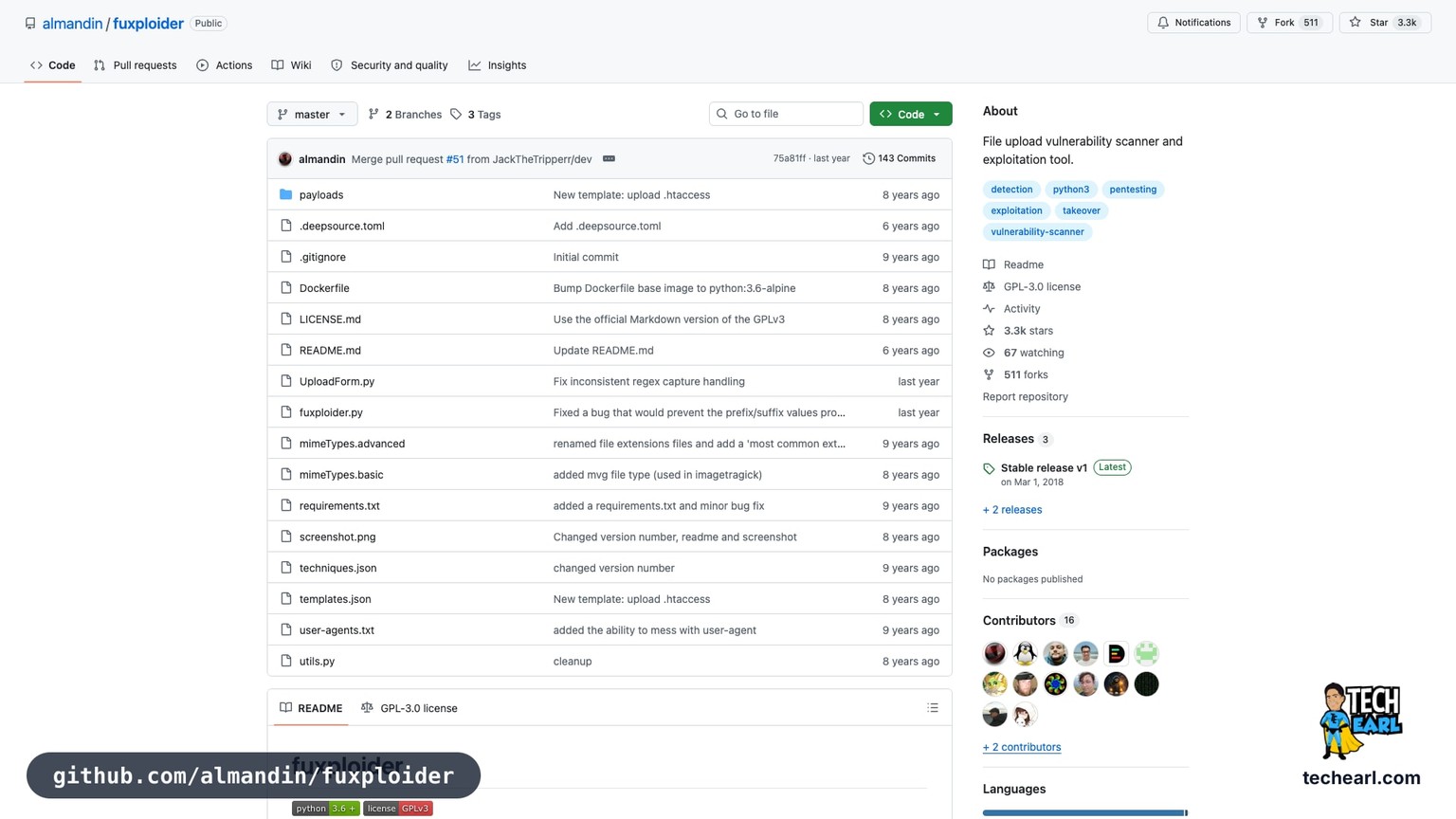Click file icon beside Dockerfile
This screenshot has height=819, width=1456.
click(285, 287)
